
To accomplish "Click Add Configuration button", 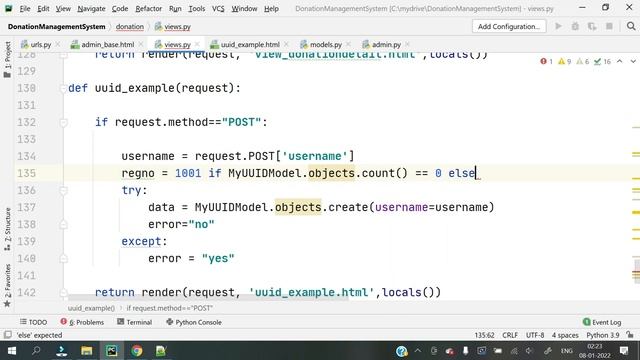I will point(509,27).
